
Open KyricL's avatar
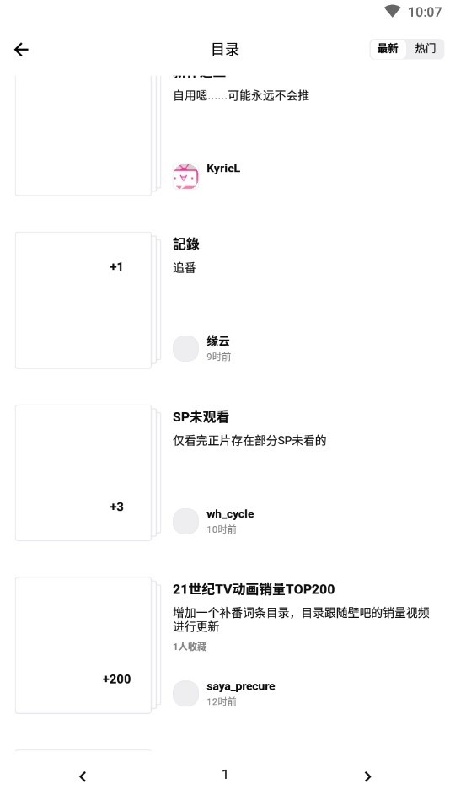pos(186,177)
